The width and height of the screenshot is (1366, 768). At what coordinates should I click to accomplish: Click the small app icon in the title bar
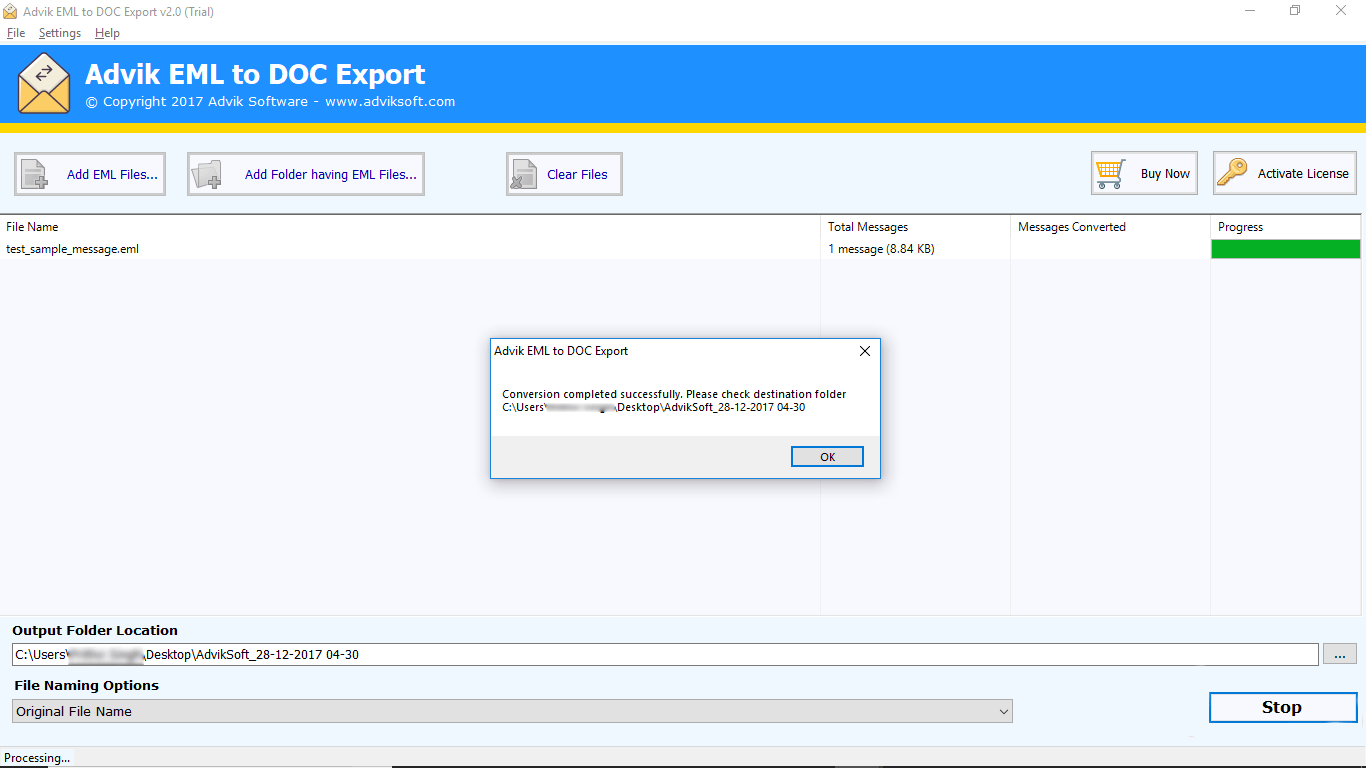[x=10, y=11]
